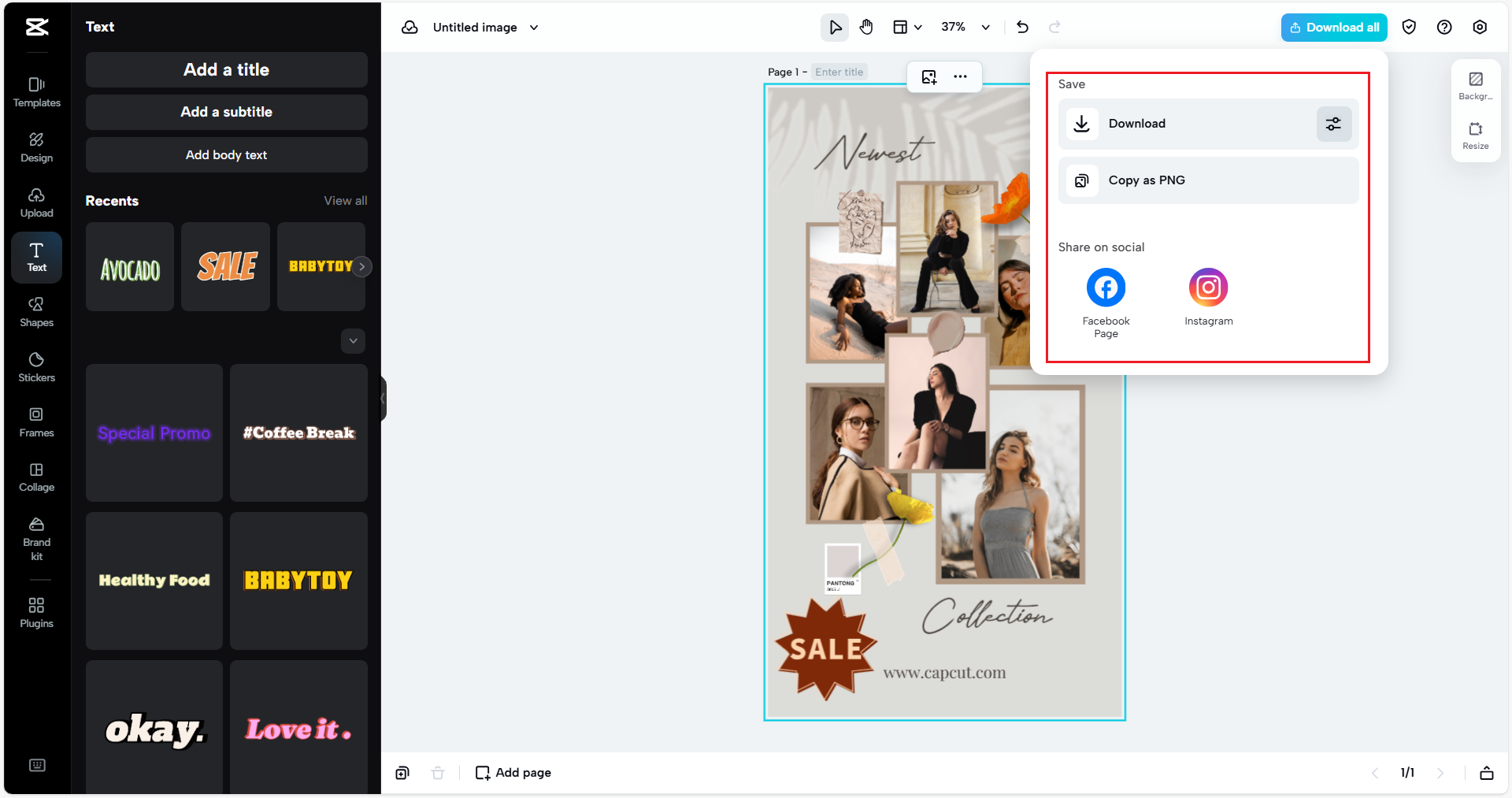Viewport: 1512px width, 798px height.
Task: Expand the text styles chevron
Action: coord(354,341)
